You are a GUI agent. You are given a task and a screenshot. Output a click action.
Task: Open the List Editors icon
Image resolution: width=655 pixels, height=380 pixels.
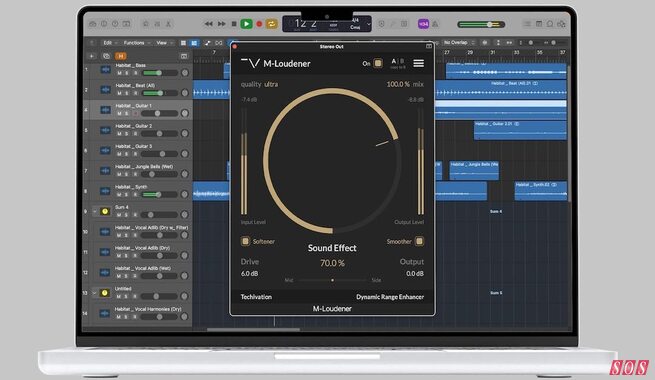pos(528,24)
